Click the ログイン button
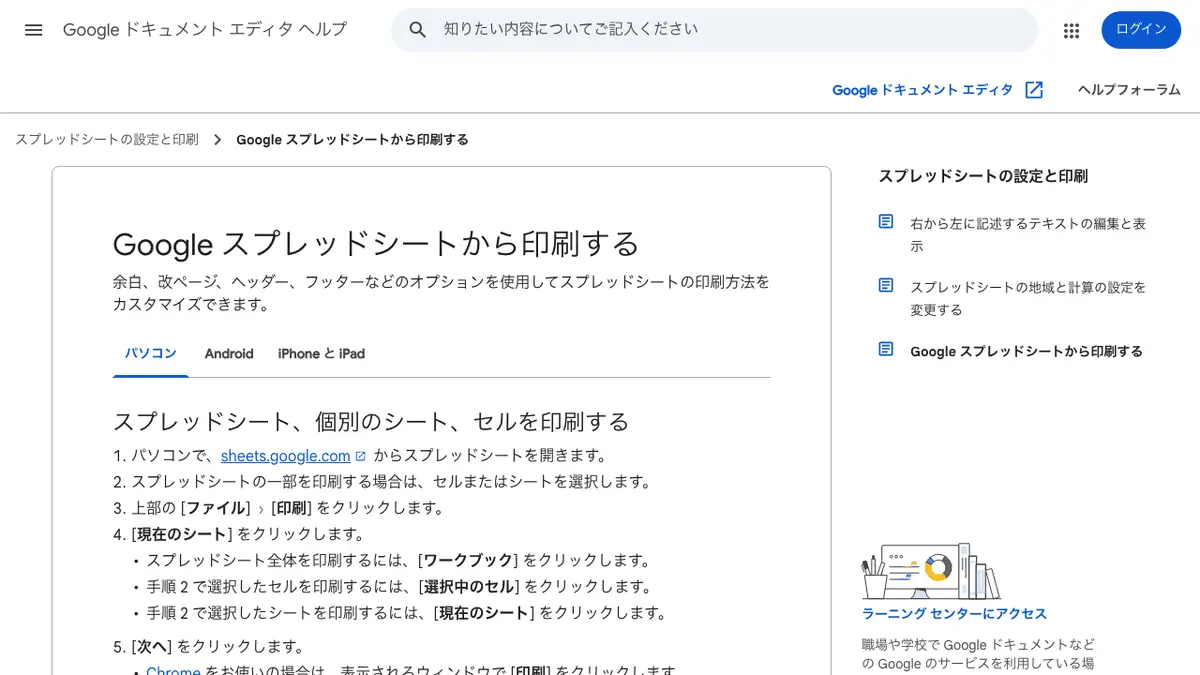Screen dimensions: 1200x675 click(x=1141, y=30)
